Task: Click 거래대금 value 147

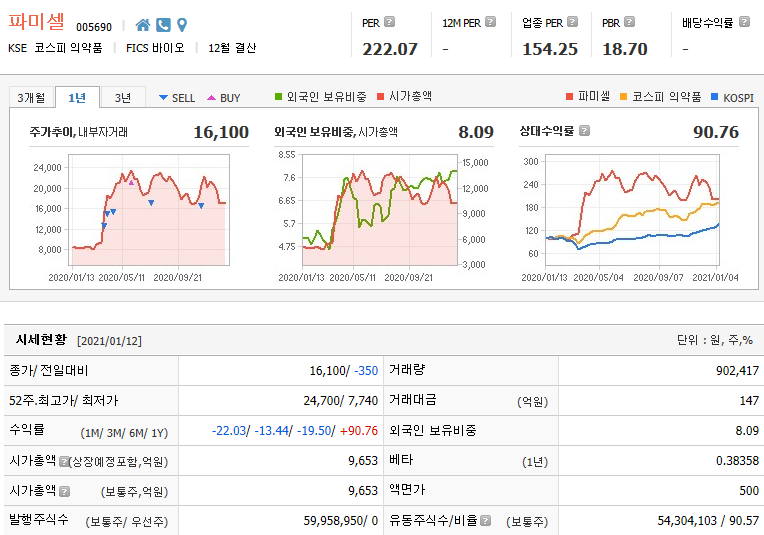Action: pos(749,401)
